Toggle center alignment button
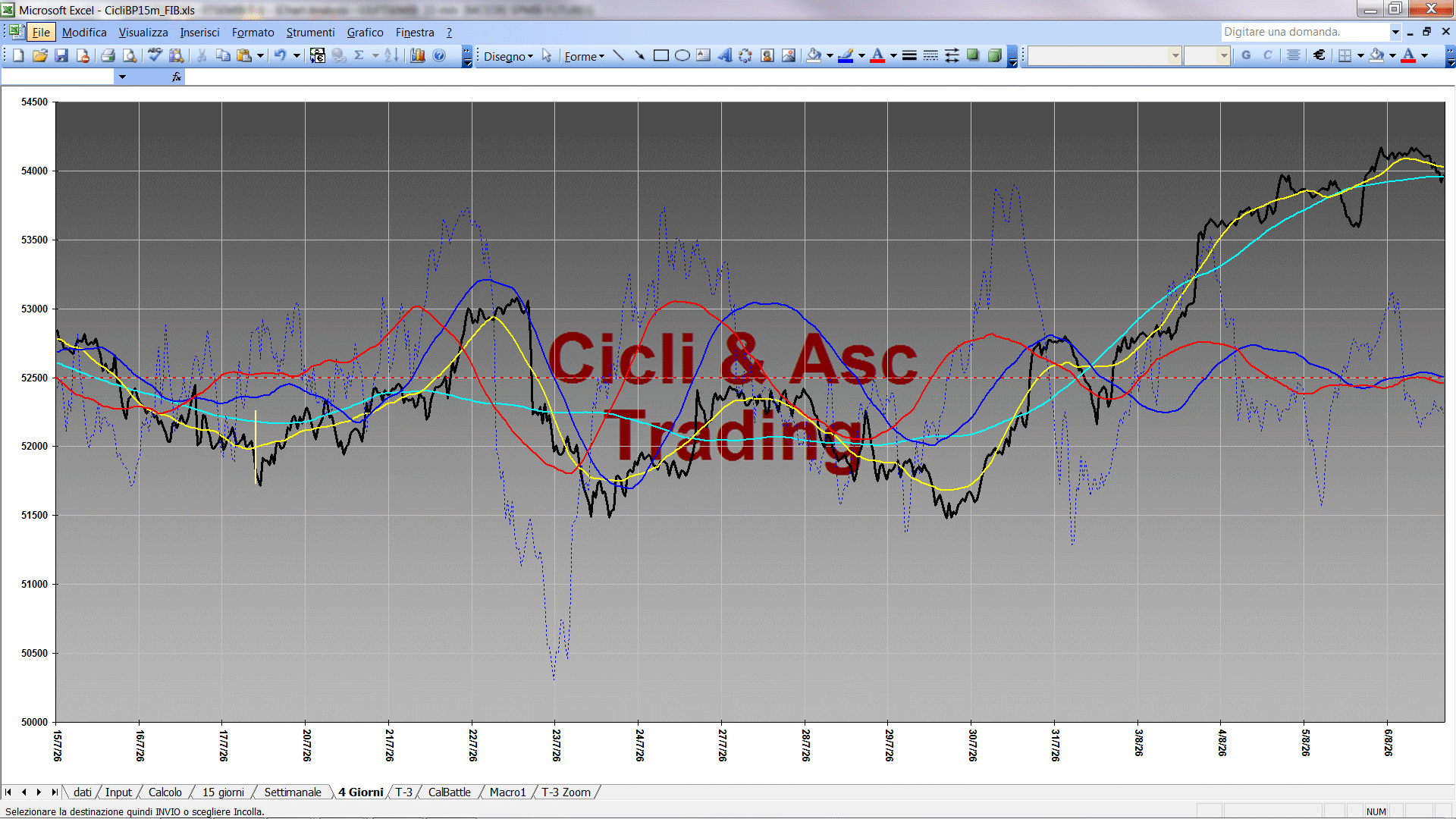This screenshot has height=819, width=1456. coord(1294,55)
